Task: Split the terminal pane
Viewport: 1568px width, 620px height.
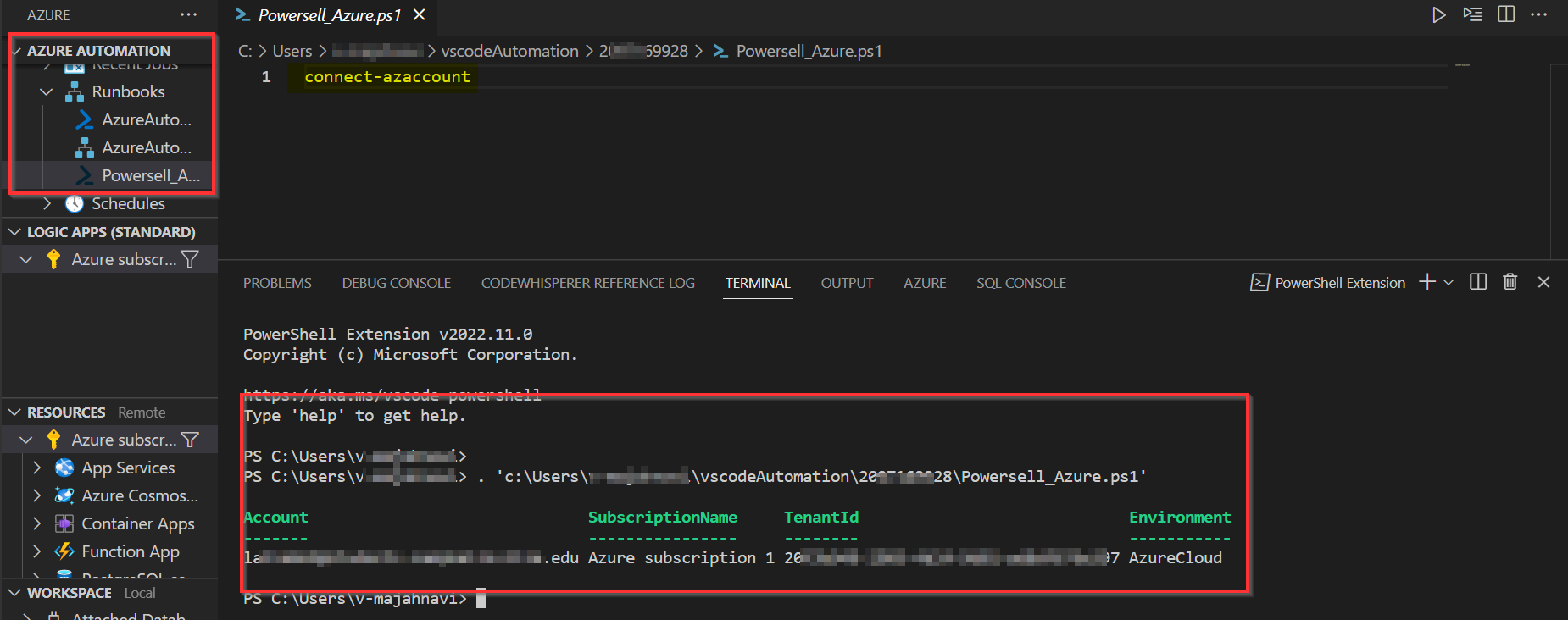Action: (x=1478, y=282)
